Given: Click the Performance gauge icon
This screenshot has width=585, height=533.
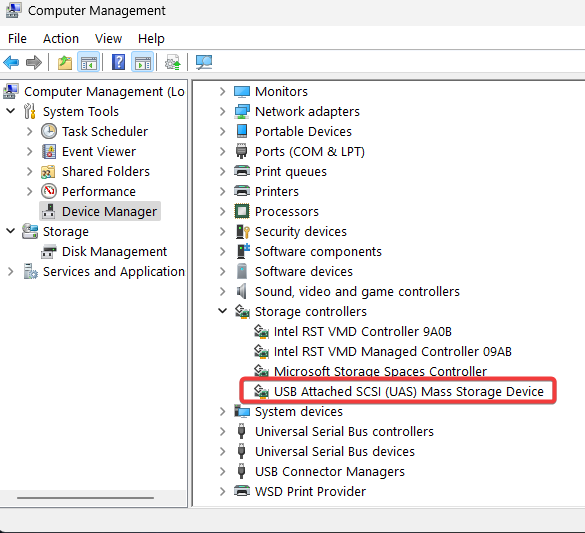Looking at the screenshot, I should pos(49,191).
